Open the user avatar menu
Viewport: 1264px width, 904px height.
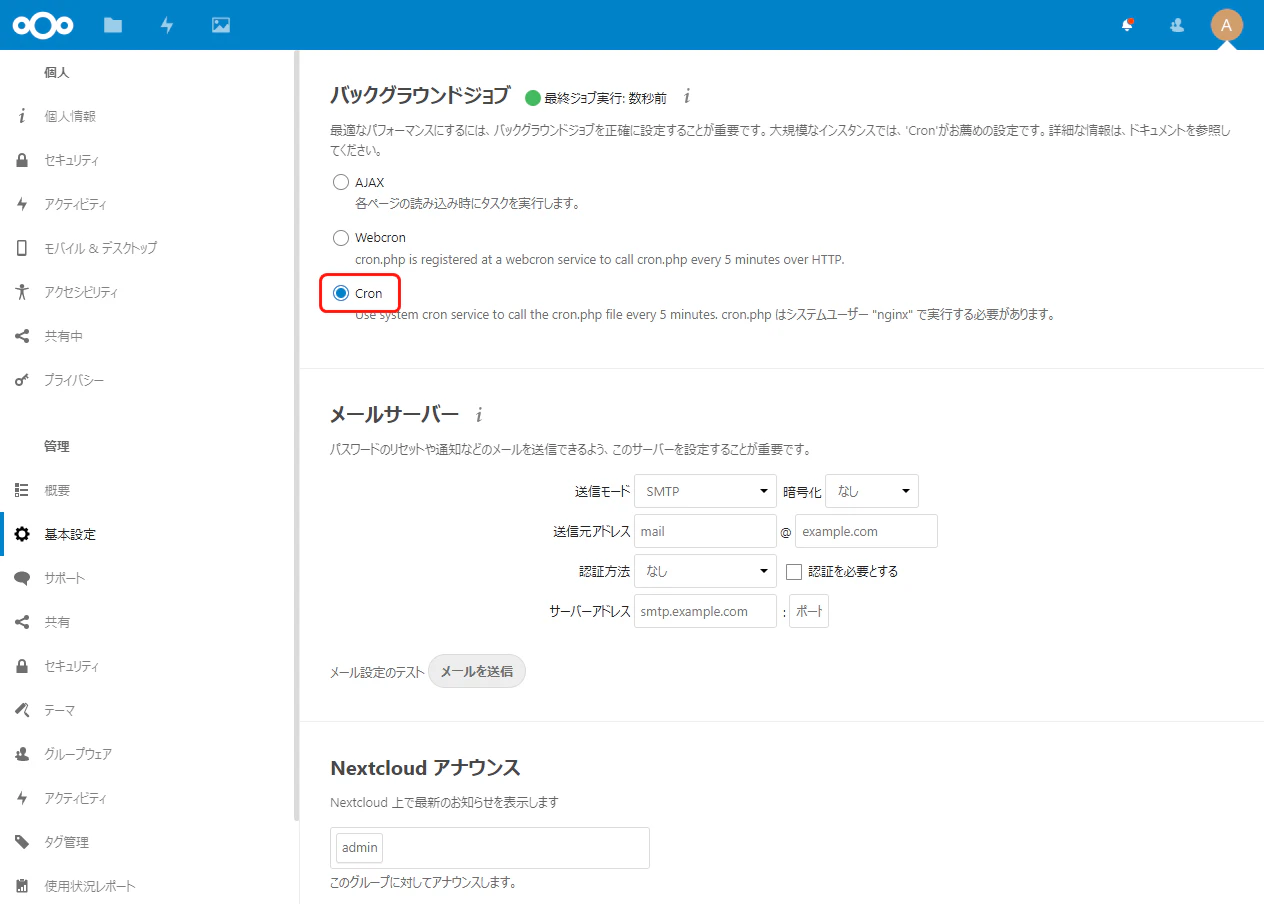tap(1226, 25)
